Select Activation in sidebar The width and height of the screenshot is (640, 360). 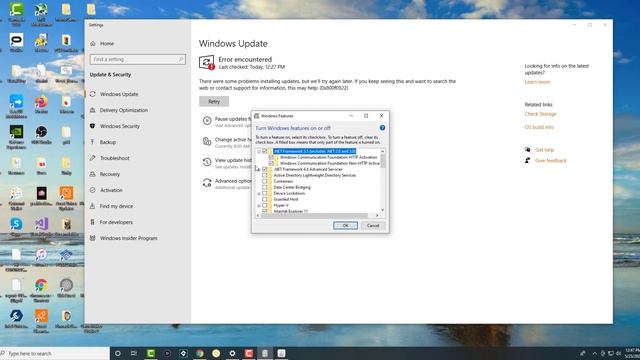[111, 190]
